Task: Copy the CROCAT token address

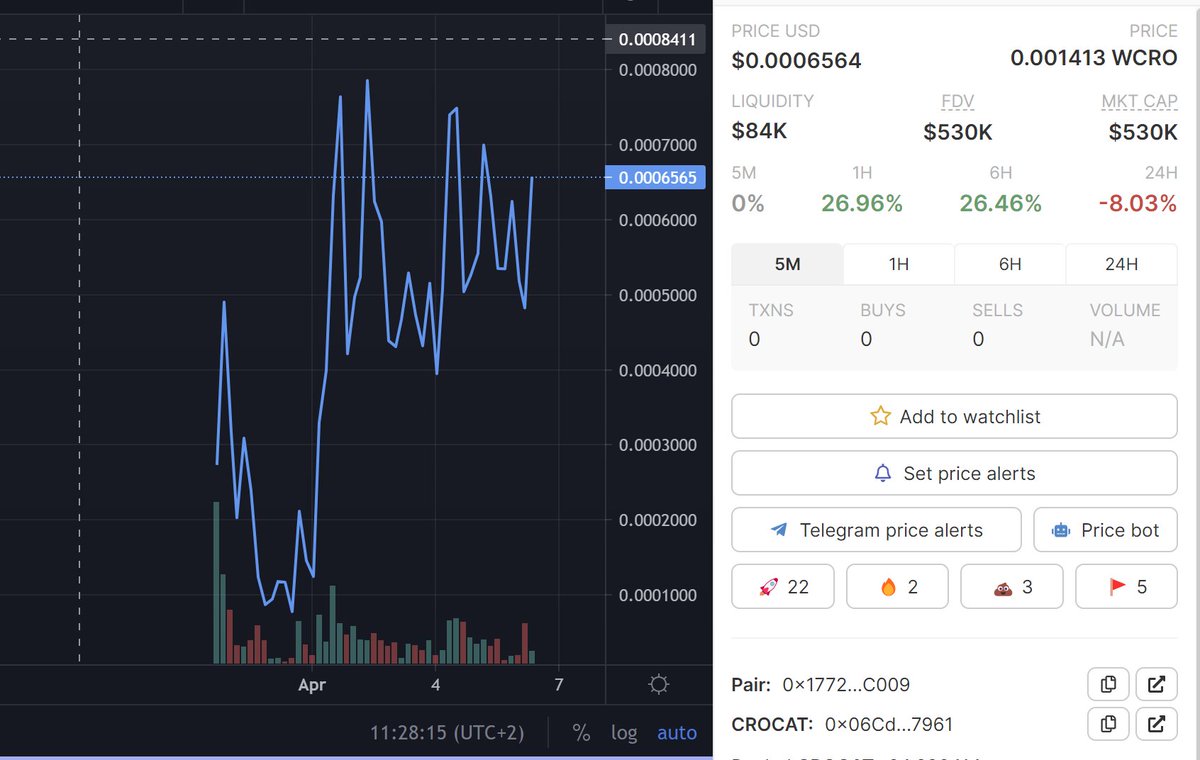Action: click(1108, 724)
